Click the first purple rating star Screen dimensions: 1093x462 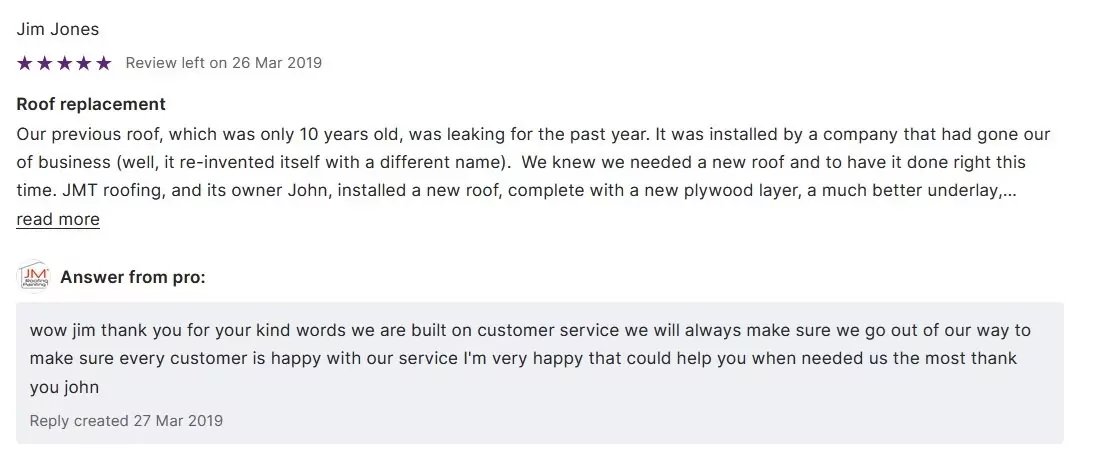coord(25,63)
